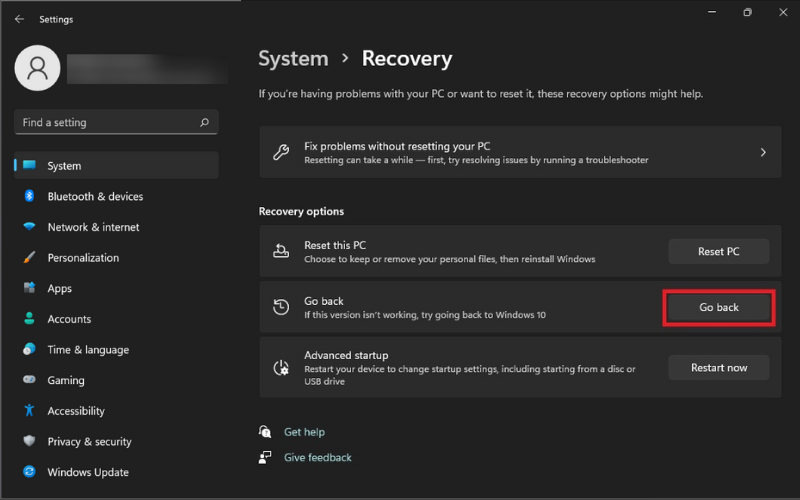The width and height of the screenshot is (800, 500).
Task: Open Gaming settings
Action: [116, 380]
